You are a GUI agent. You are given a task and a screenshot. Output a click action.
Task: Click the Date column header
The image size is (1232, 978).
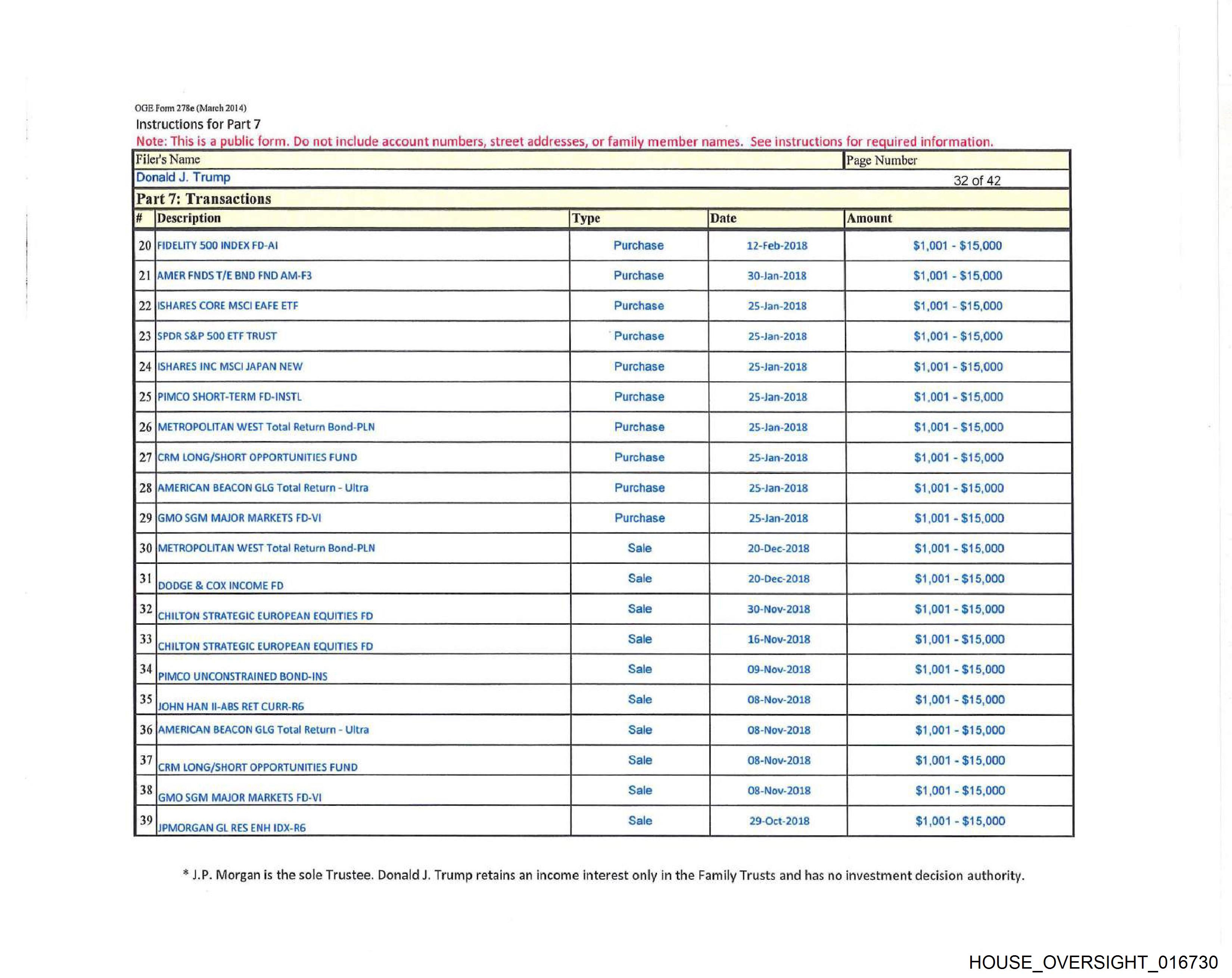723,218
